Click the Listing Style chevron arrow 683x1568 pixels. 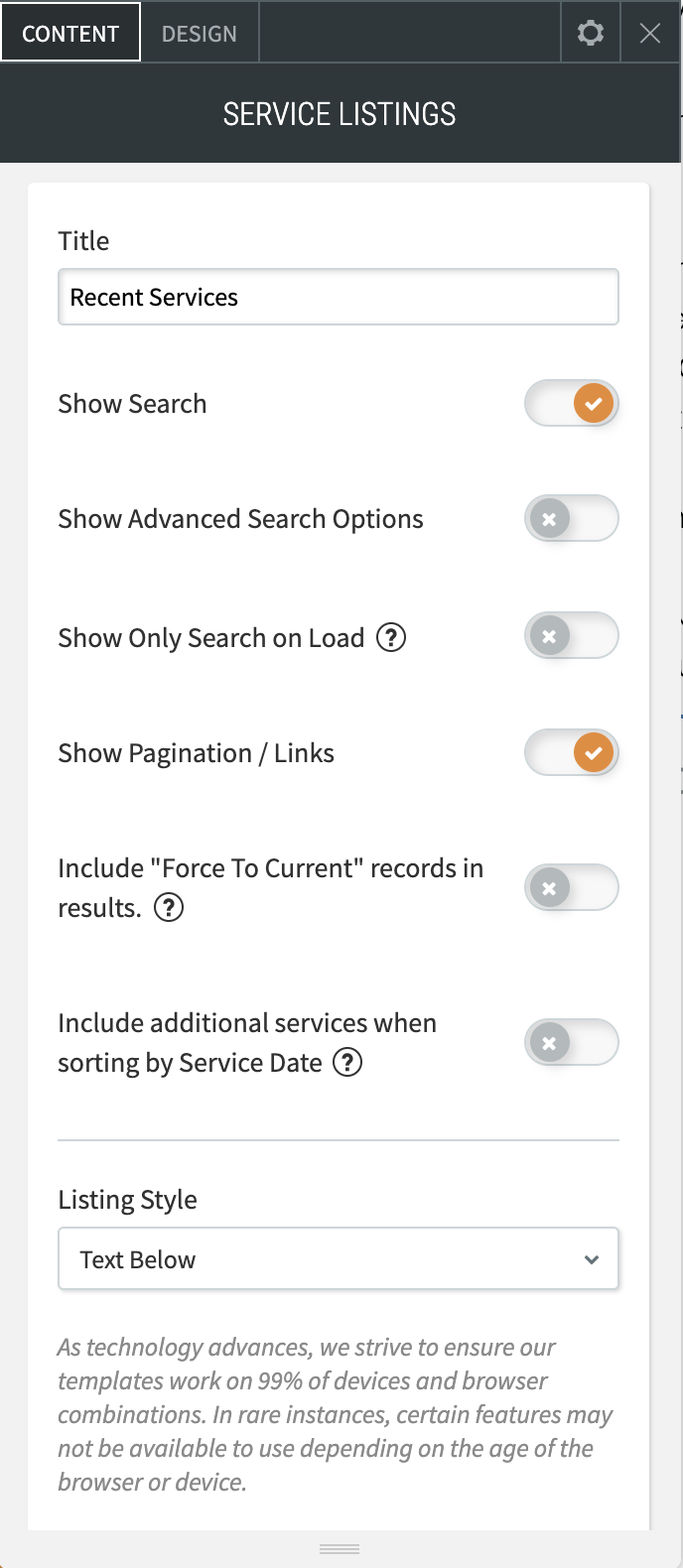592,1259
